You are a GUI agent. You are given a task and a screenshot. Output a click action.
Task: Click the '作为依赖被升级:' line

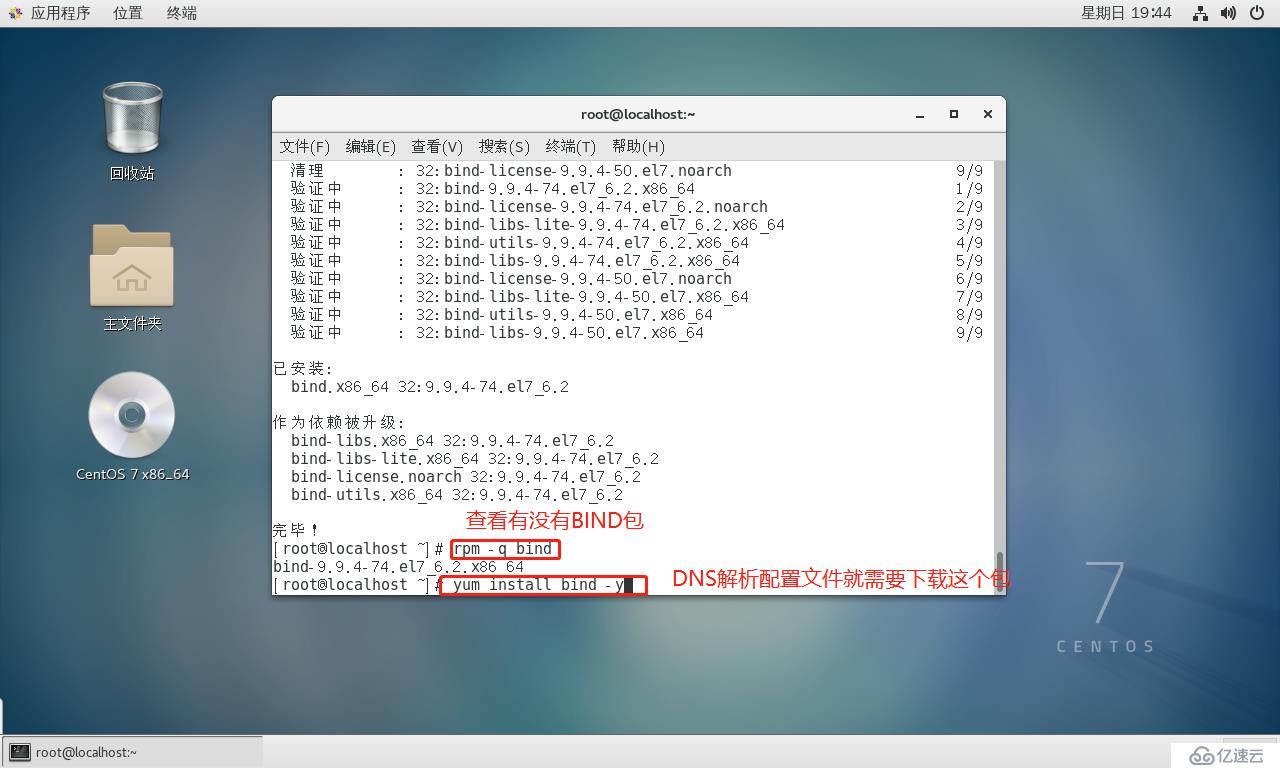tap(339, 423)
